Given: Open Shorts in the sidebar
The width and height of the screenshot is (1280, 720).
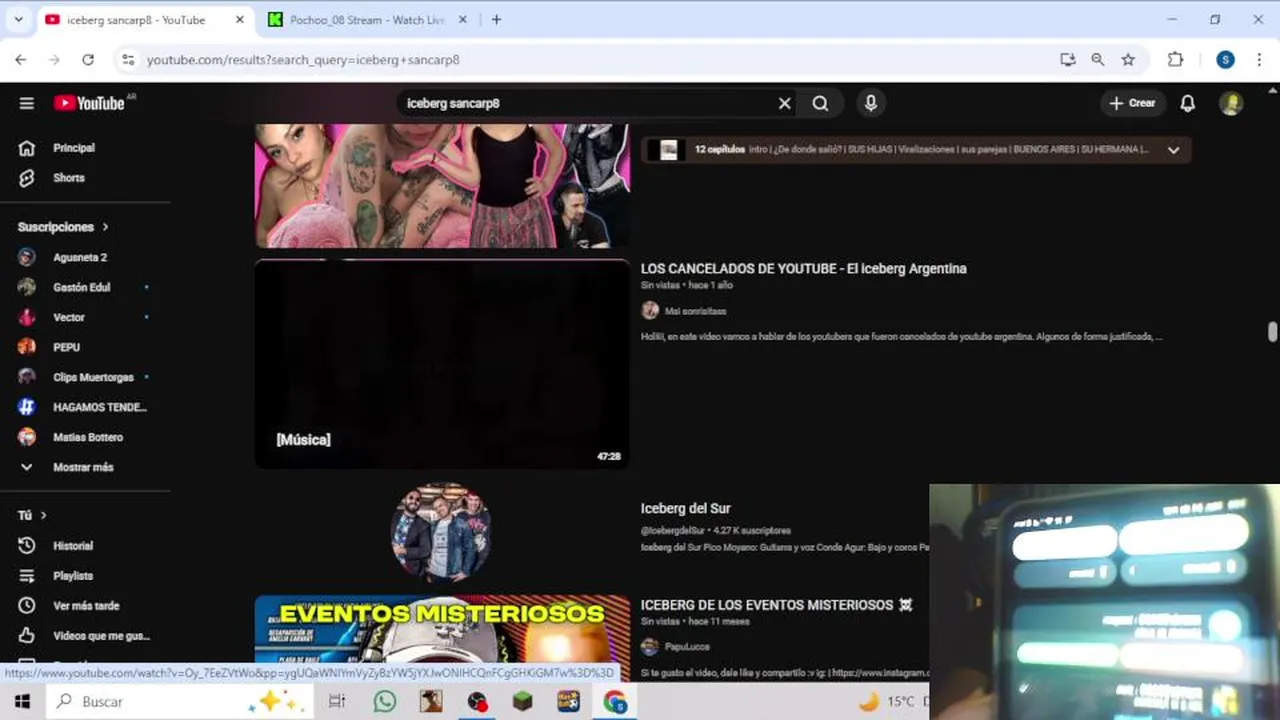Looking at the screenshot, I should click(69, 178).
